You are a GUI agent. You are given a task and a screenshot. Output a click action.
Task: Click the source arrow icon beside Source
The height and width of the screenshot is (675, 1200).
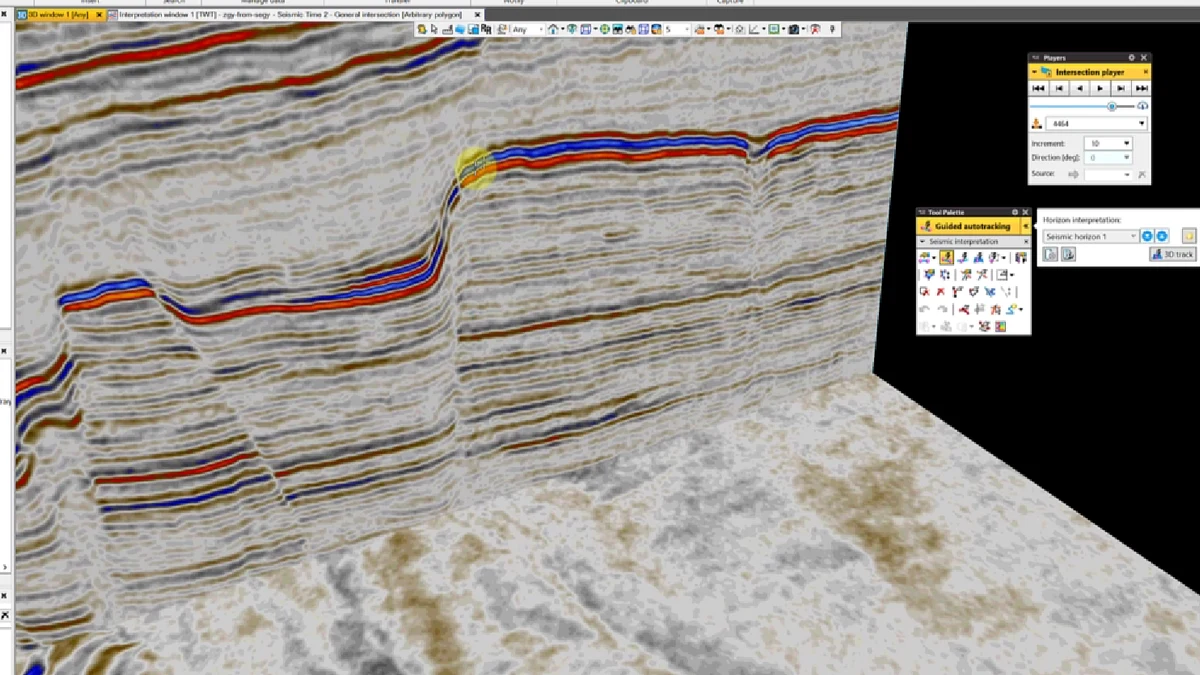1073,174
